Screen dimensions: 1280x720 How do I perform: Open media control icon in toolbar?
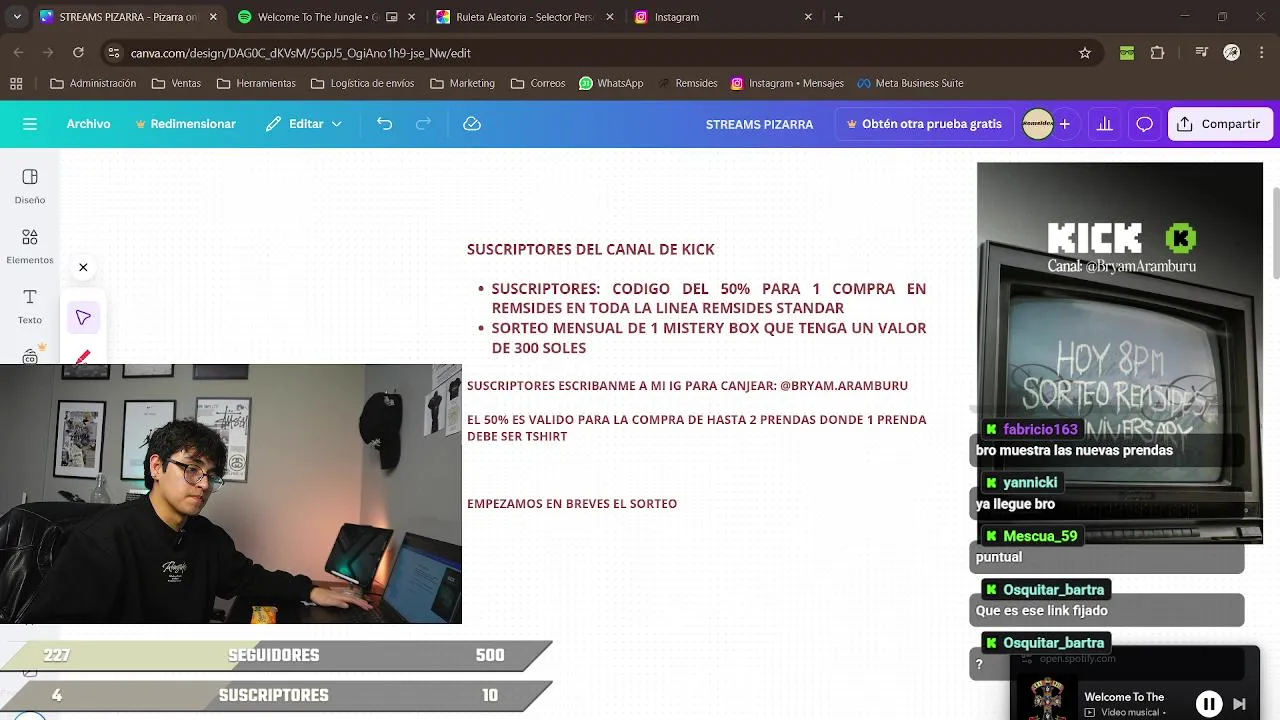click(1202, 53)
